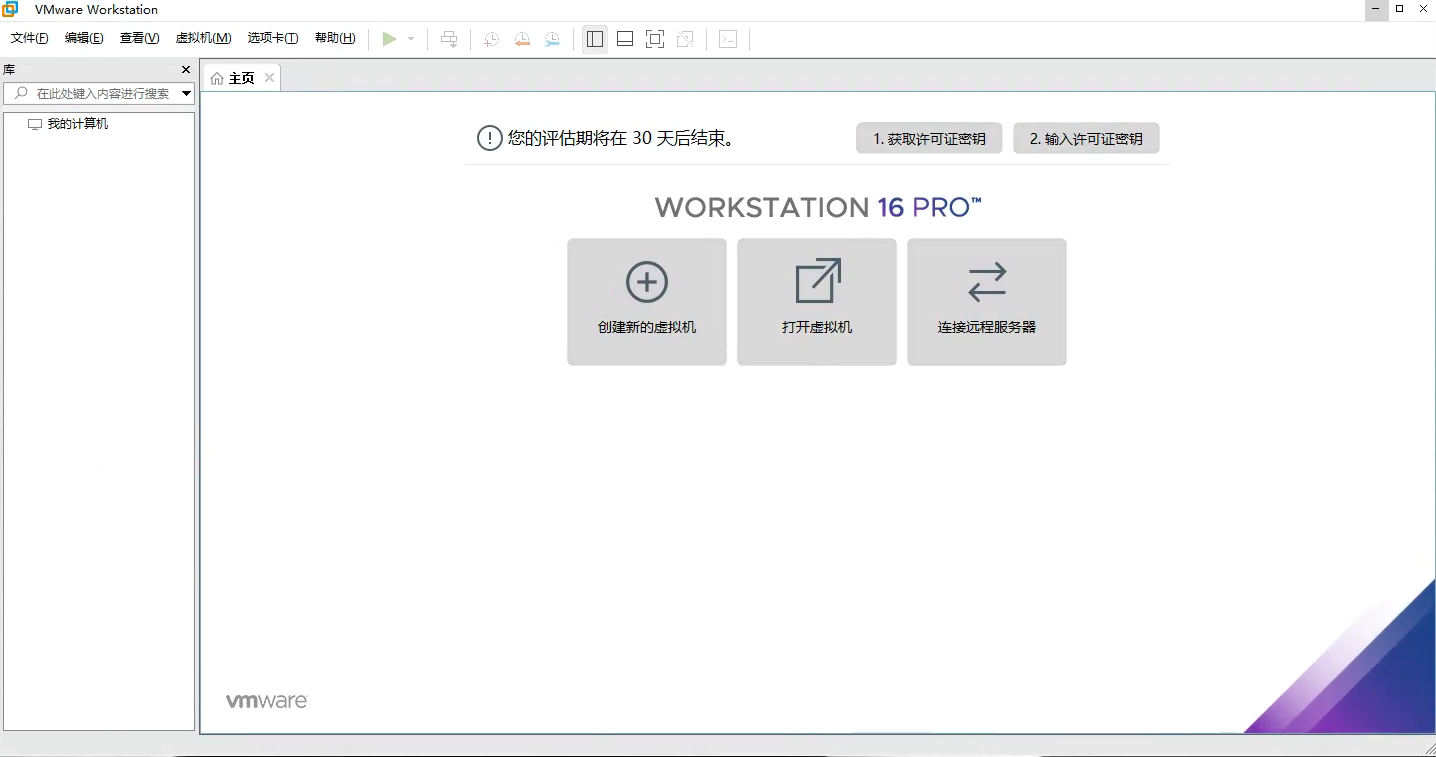Click the Unity mode toolbar icon
The image size is (1436, 757).
point(685,39)
